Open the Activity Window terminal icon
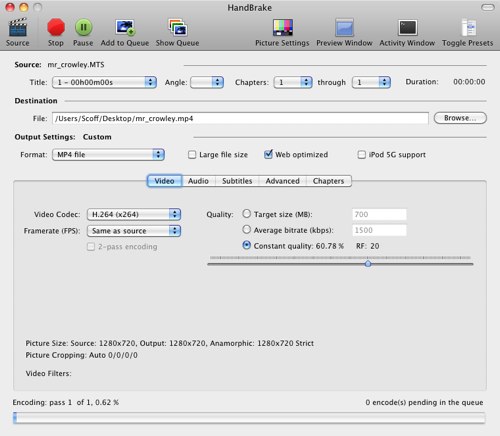 (407, 27)
